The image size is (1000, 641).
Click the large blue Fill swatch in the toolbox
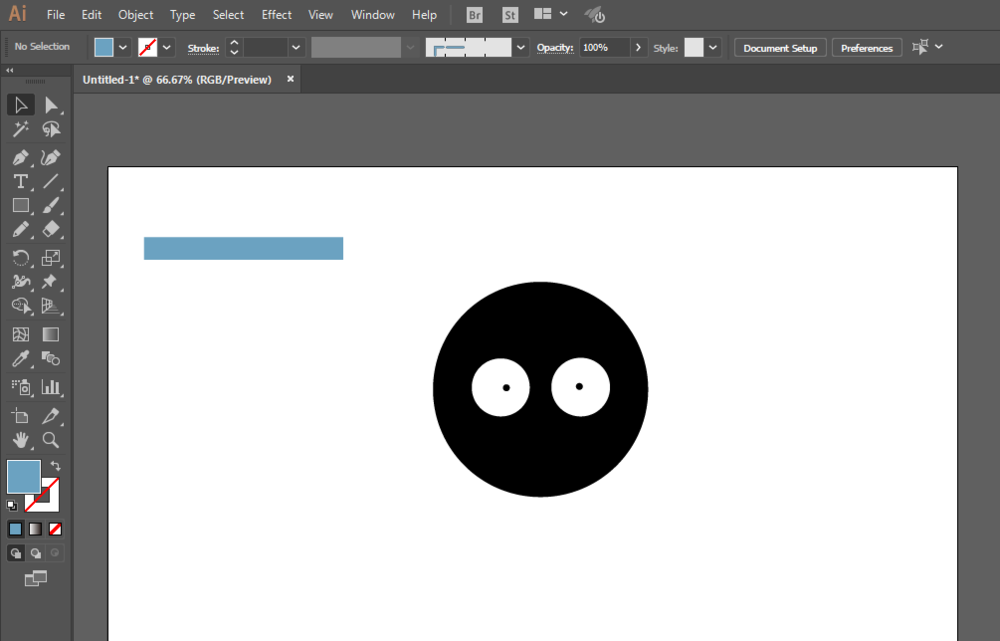23,477
